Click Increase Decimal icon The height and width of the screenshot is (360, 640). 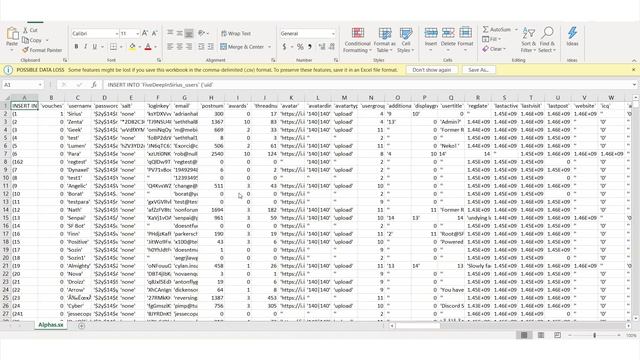coord(322,47)
